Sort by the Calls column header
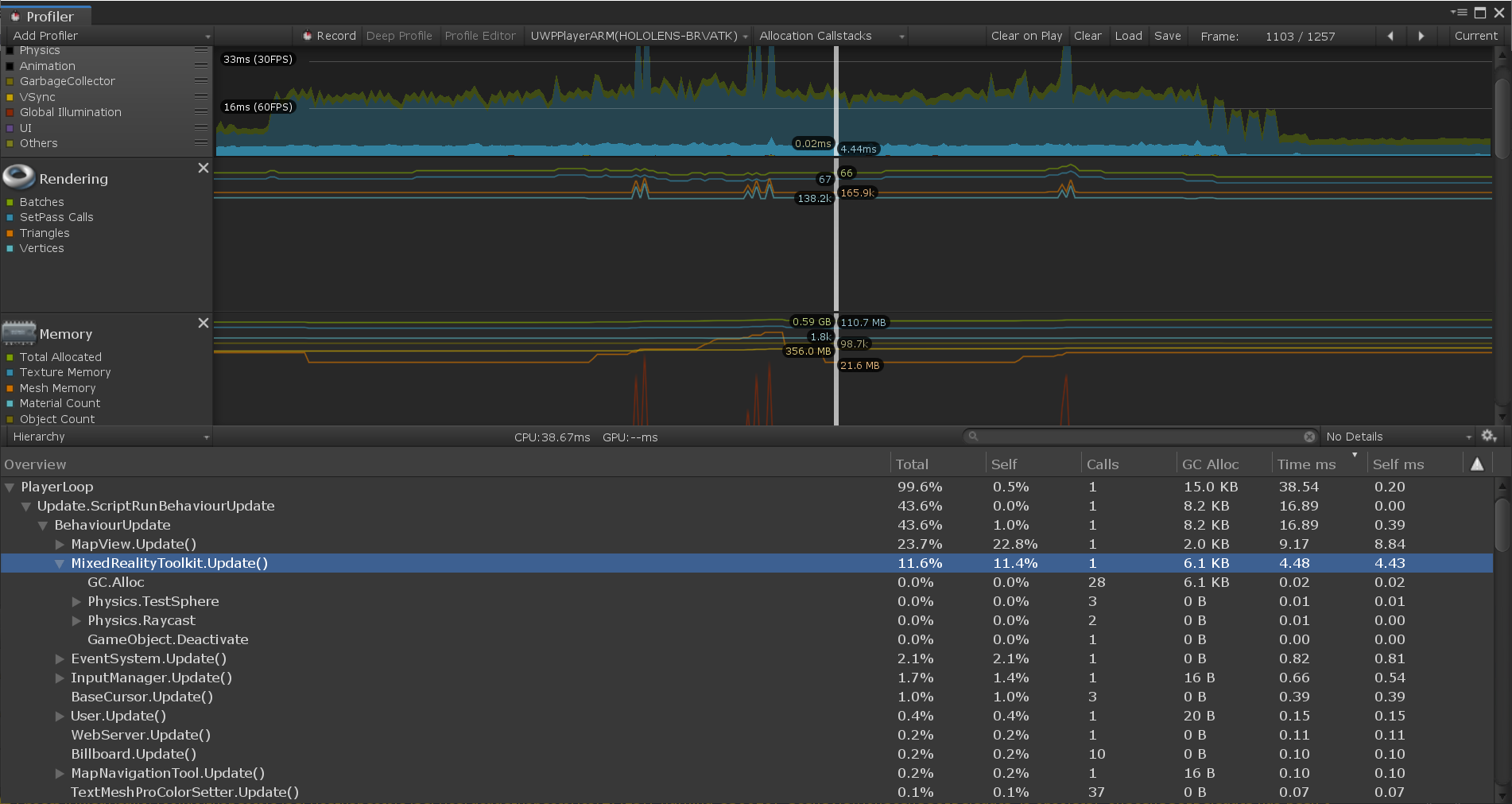The height and width of the screenshot is (804, 1512). coord(1129,464)
